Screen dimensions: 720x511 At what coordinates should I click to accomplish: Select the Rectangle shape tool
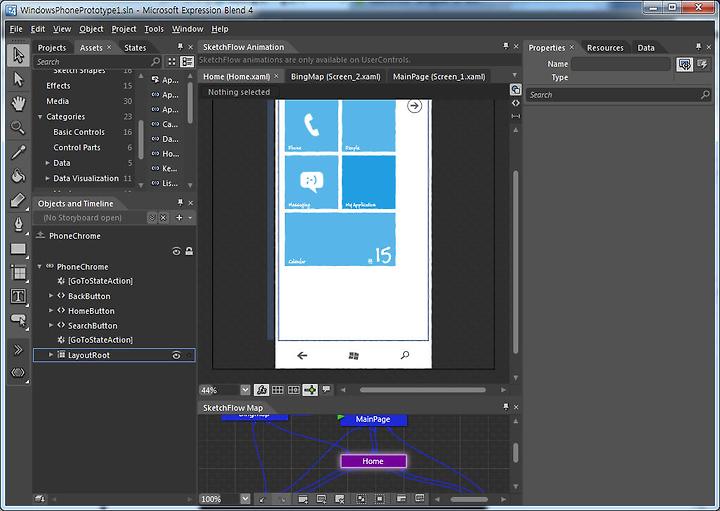(18, 249)
